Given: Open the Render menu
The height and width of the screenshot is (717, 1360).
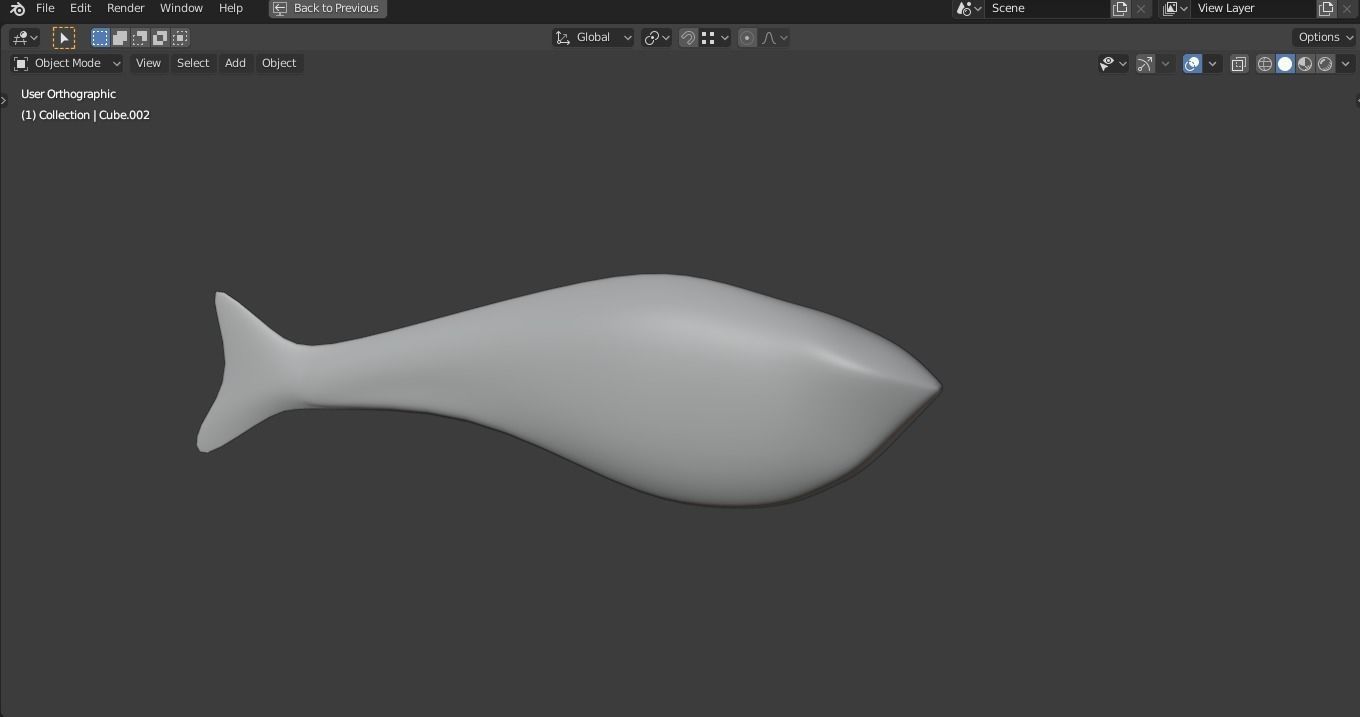Looking at the screenshot, I should pos(126,8).
